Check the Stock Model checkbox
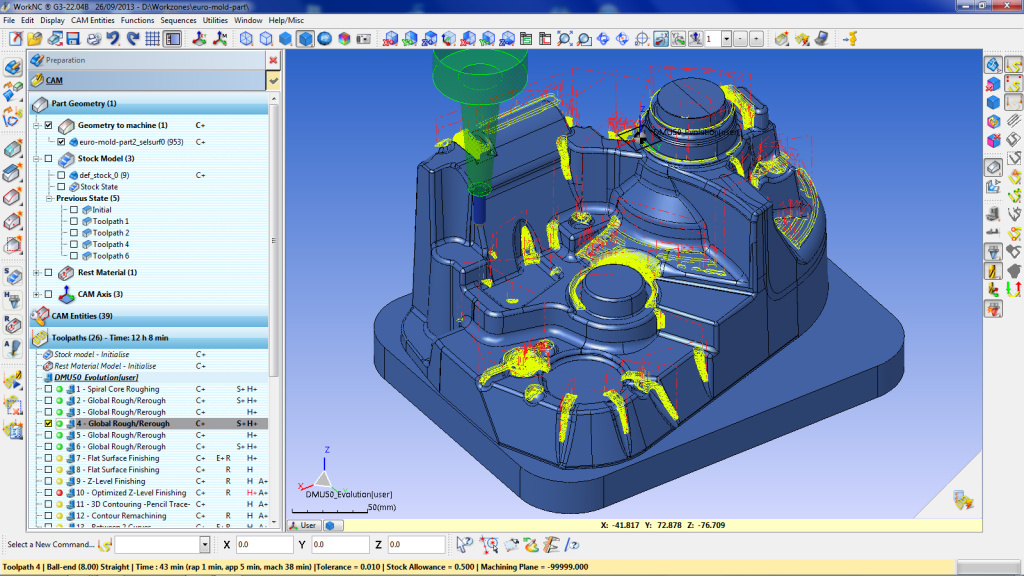The image size is (1024, 576). coord(48,158)
